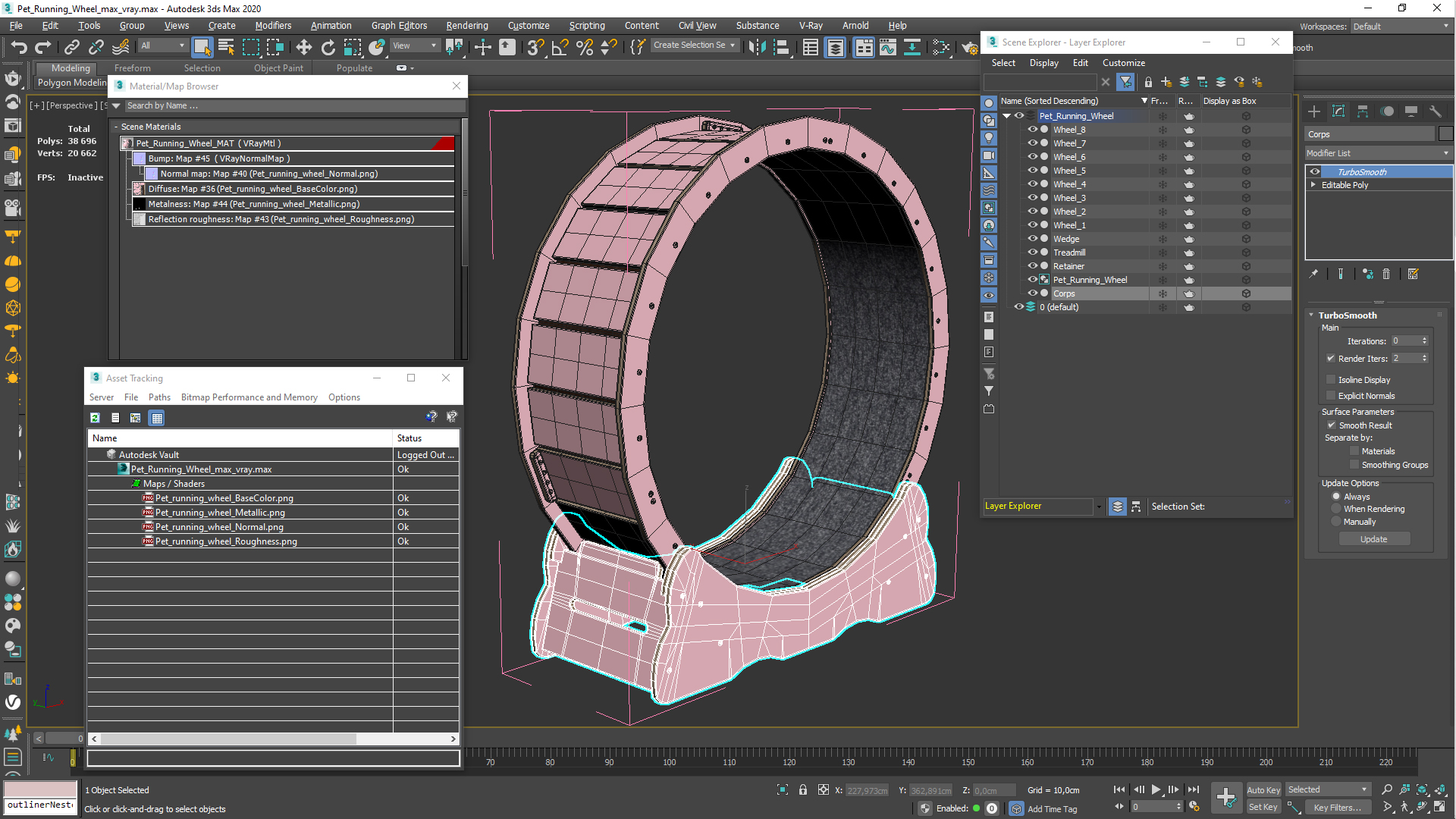This screenshot has height=819, width=1456.
Task: Open Create Selection Set dropdown
Action: tap(695, 45)
